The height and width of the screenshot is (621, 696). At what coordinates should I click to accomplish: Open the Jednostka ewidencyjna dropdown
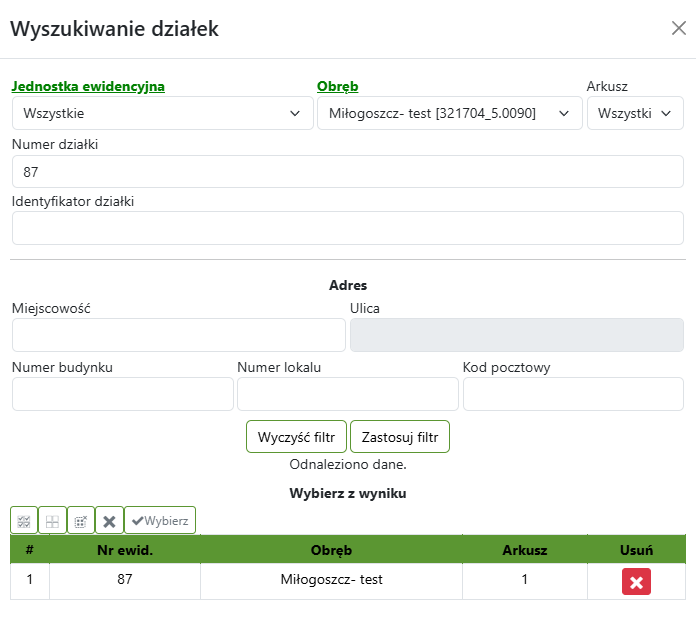(163, 113)
